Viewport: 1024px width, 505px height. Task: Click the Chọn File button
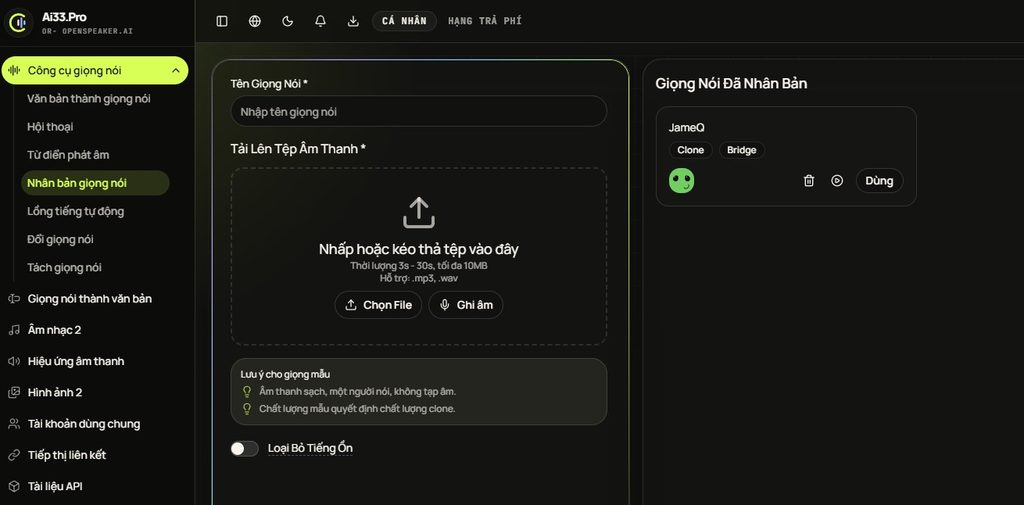click(378, 305)
